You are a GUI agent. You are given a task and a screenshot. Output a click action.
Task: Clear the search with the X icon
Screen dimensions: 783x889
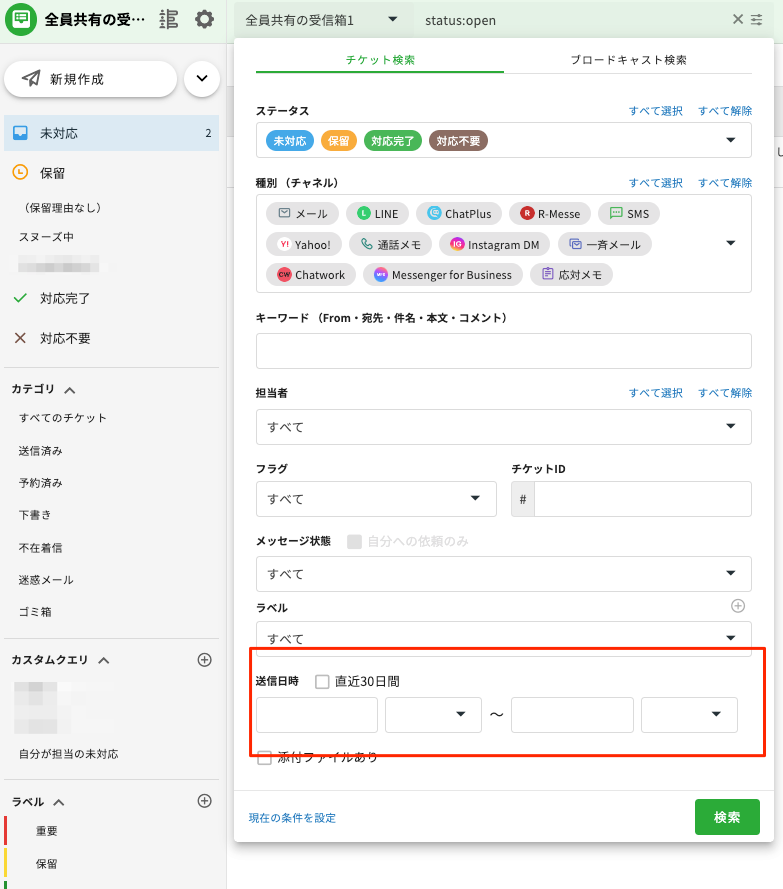(x=738, y=20)
